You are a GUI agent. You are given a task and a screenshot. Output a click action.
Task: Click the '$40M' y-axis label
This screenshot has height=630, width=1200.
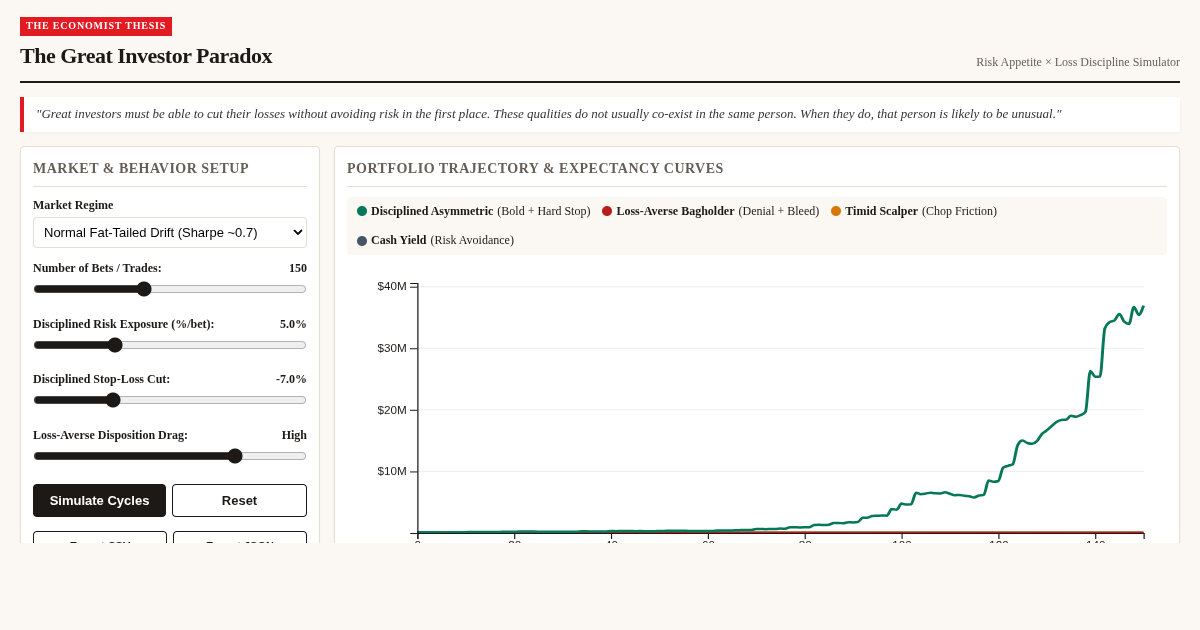pyautogui.click(x=392, y=286)
